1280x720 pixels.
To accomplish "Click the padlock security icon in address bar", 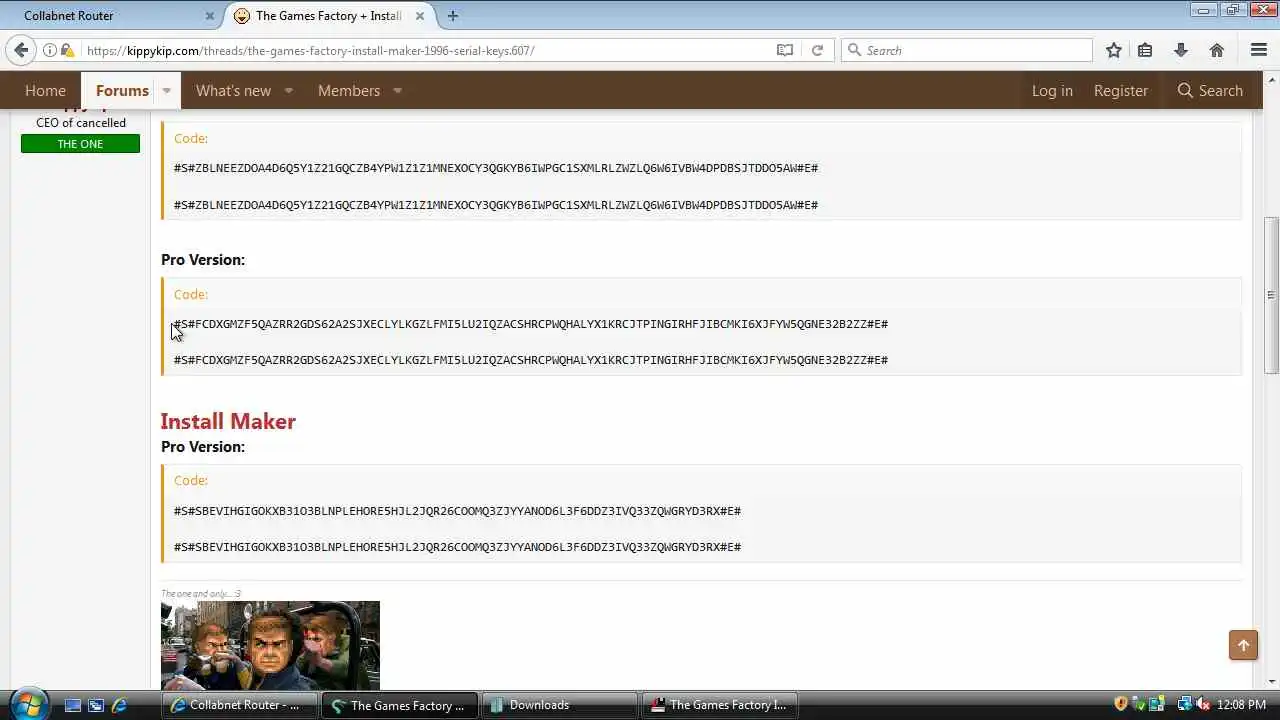I will point(67,50).
